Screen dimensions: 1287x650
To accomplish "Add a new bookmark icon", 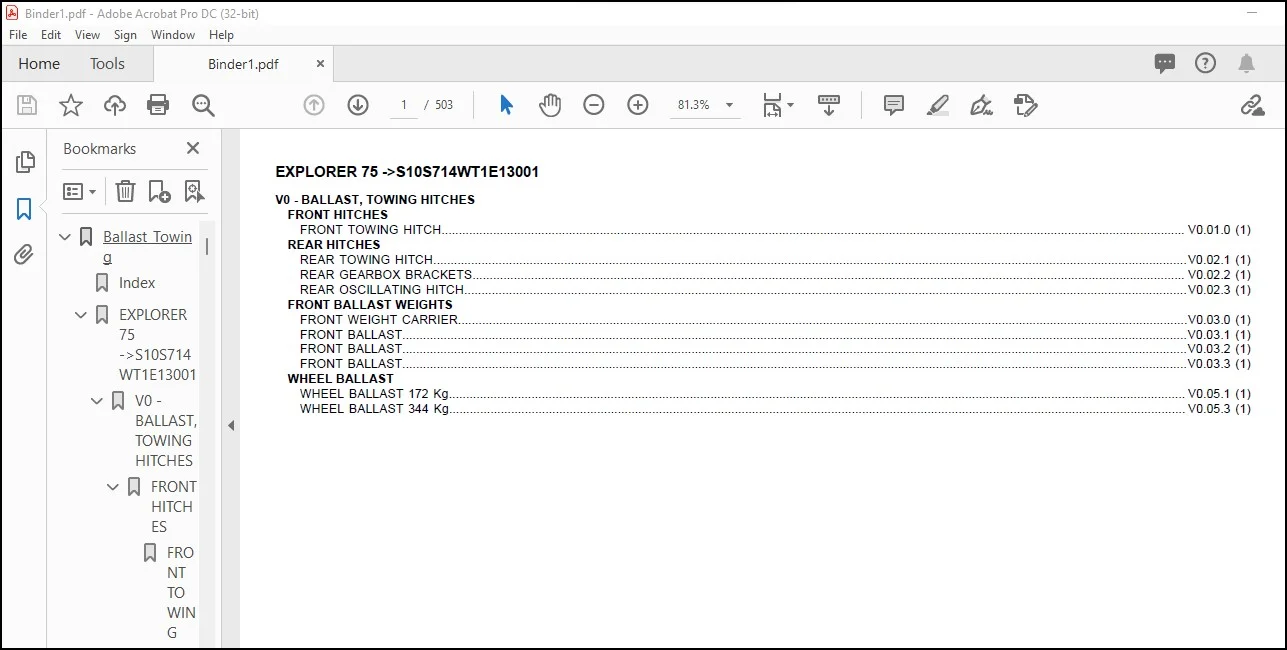I will 159,191.
